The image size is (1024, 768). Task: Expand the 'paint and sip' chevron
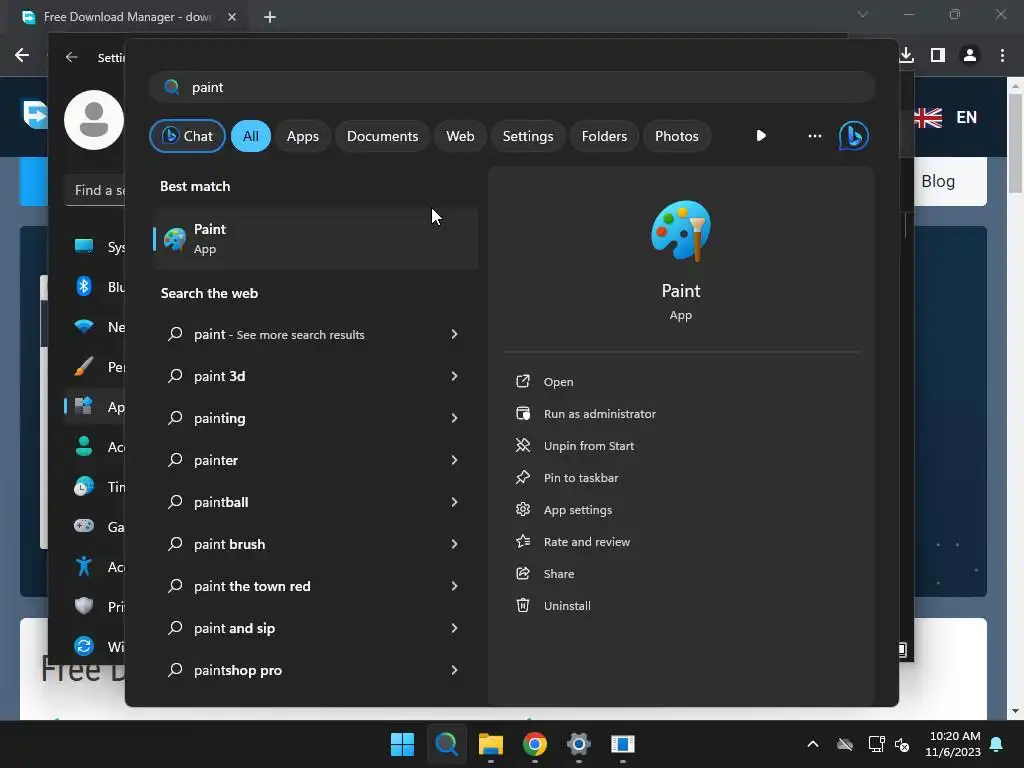454,628
